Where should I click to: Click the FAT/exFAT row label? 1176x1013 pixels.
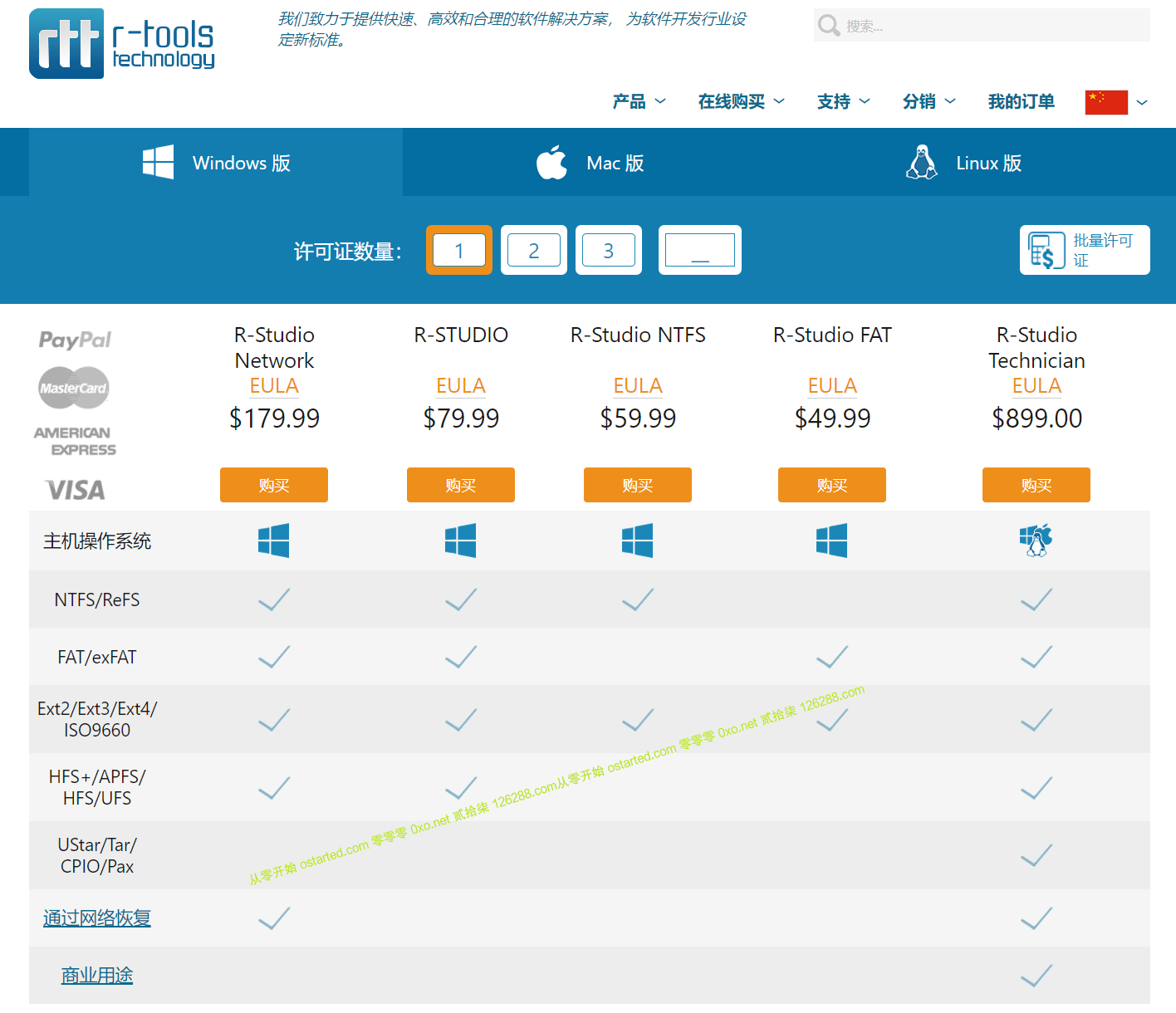point(97,657)
